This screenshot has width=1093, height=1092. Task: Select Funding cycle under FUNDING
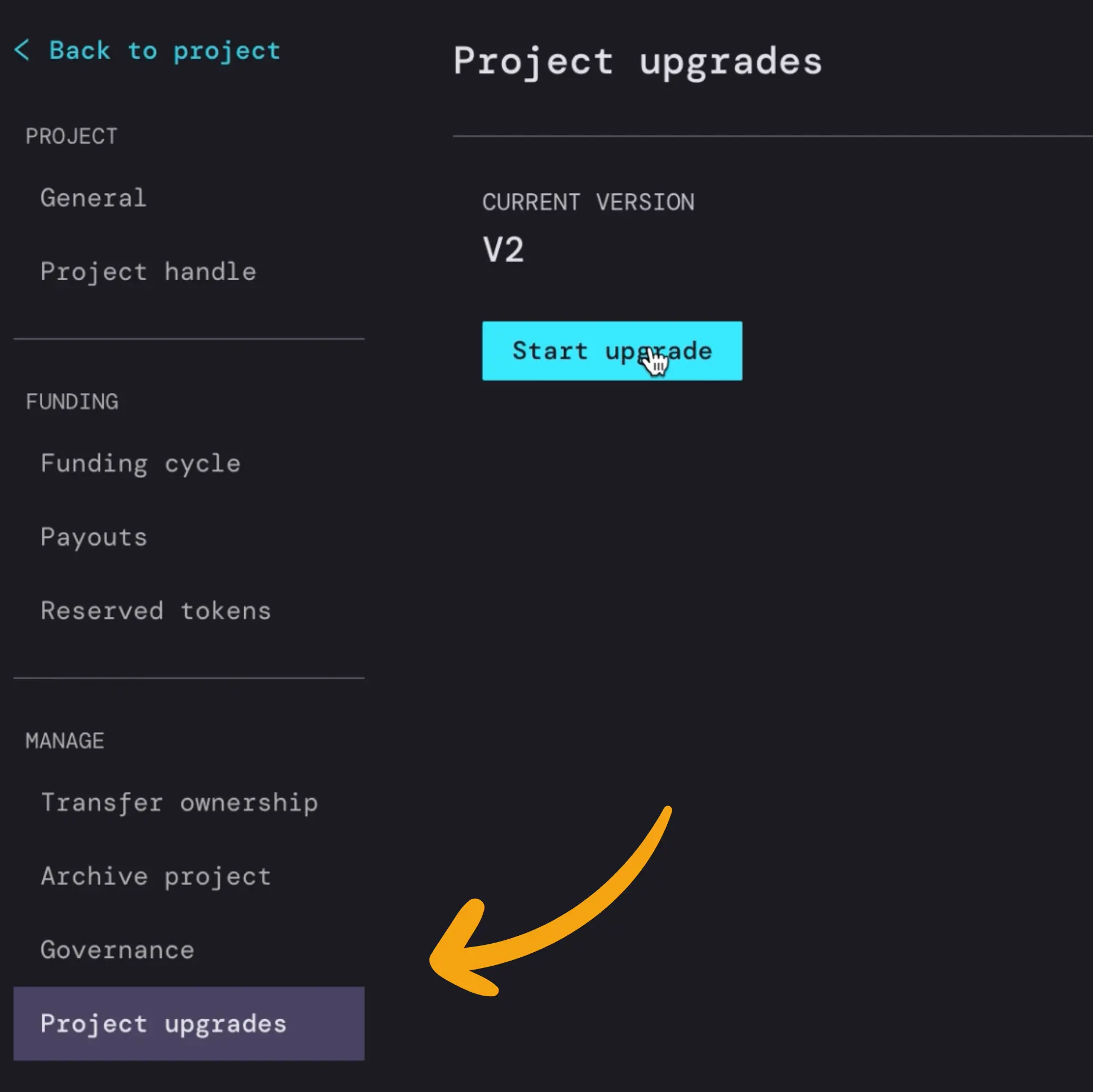(140, 463)
